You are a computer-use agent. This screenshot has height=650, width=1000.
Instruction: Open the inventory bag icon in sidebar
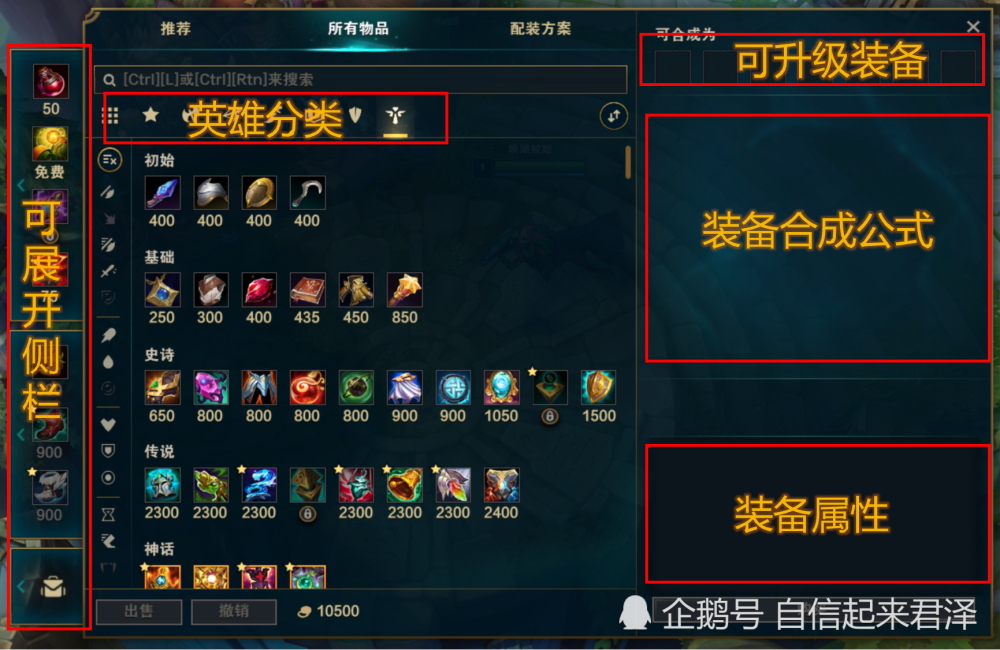pyautogui.click(x=53, y=587)
